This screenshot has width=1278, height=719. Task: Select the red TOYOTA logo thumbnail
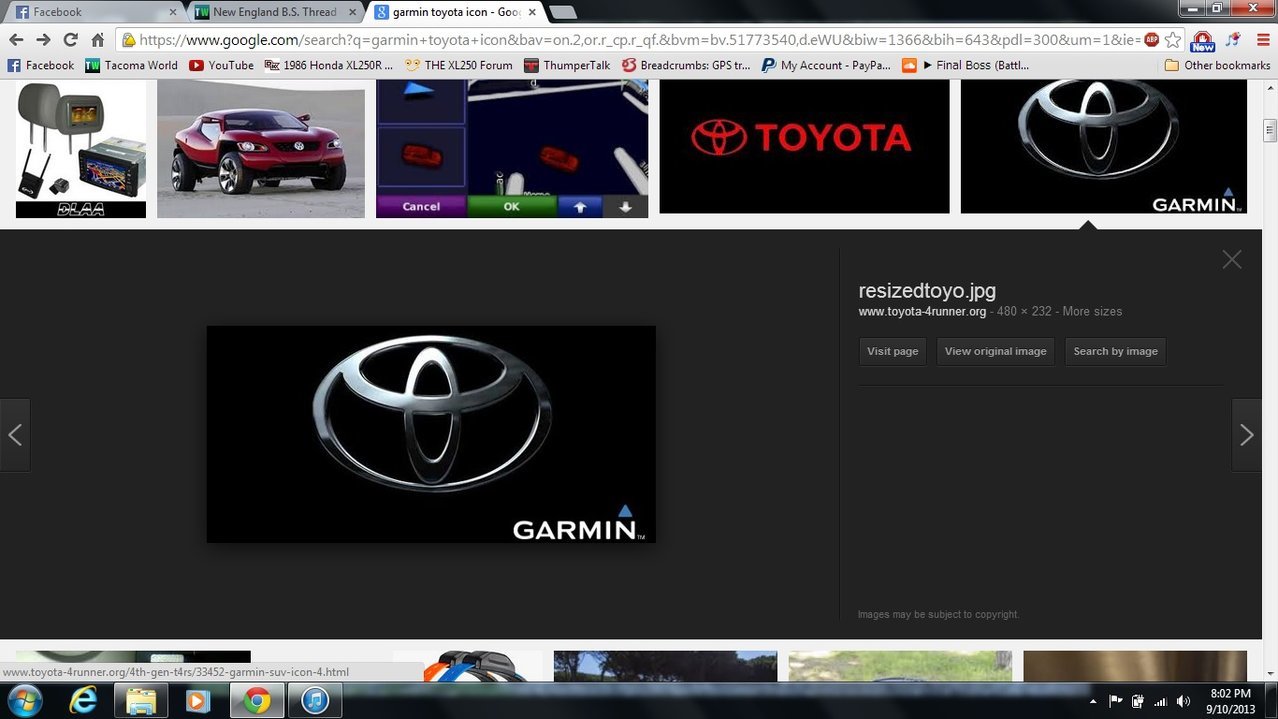[x=804, y=146]
